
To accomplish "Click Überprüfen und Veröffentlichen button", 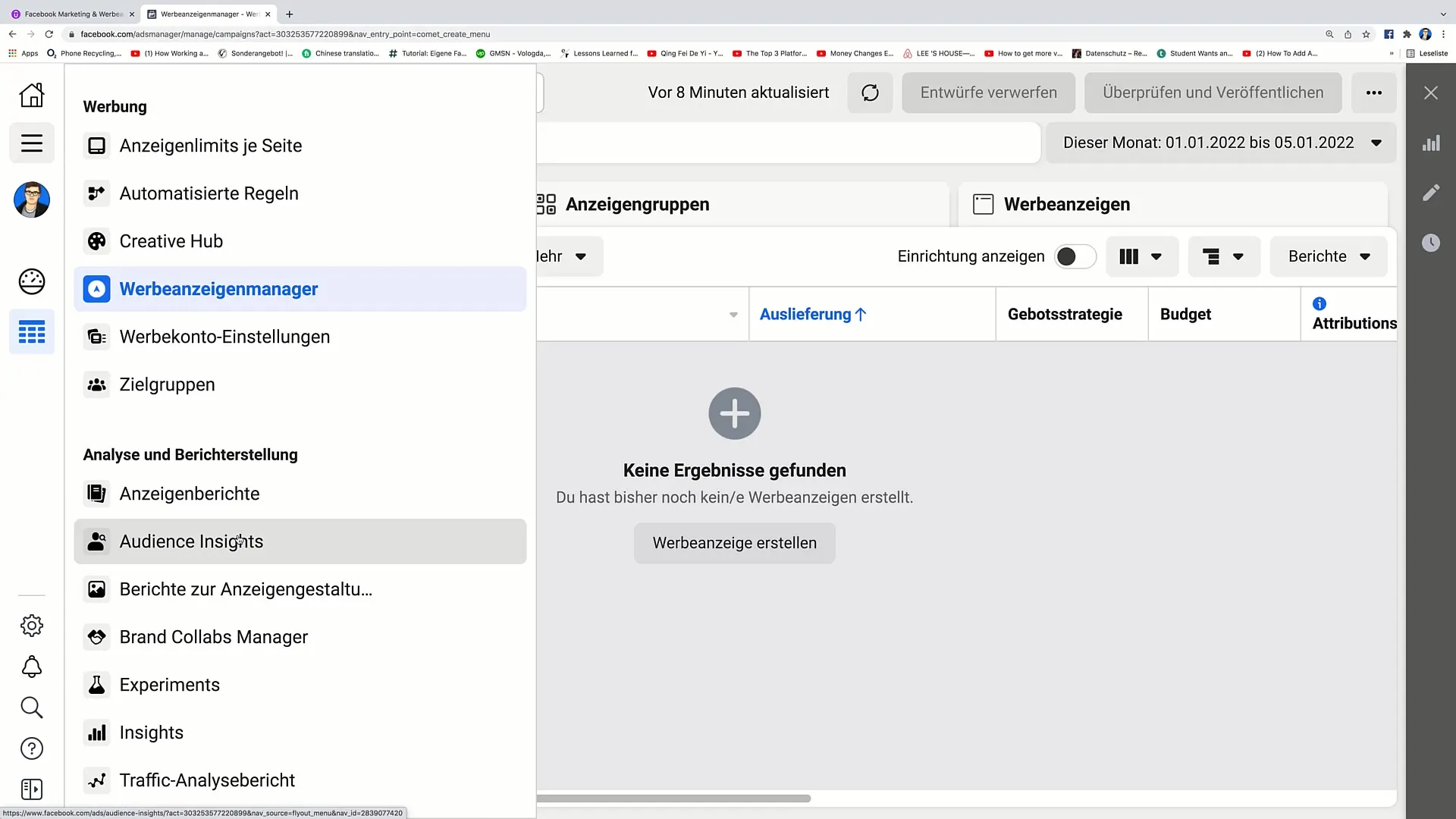I will click(1213, 93).
